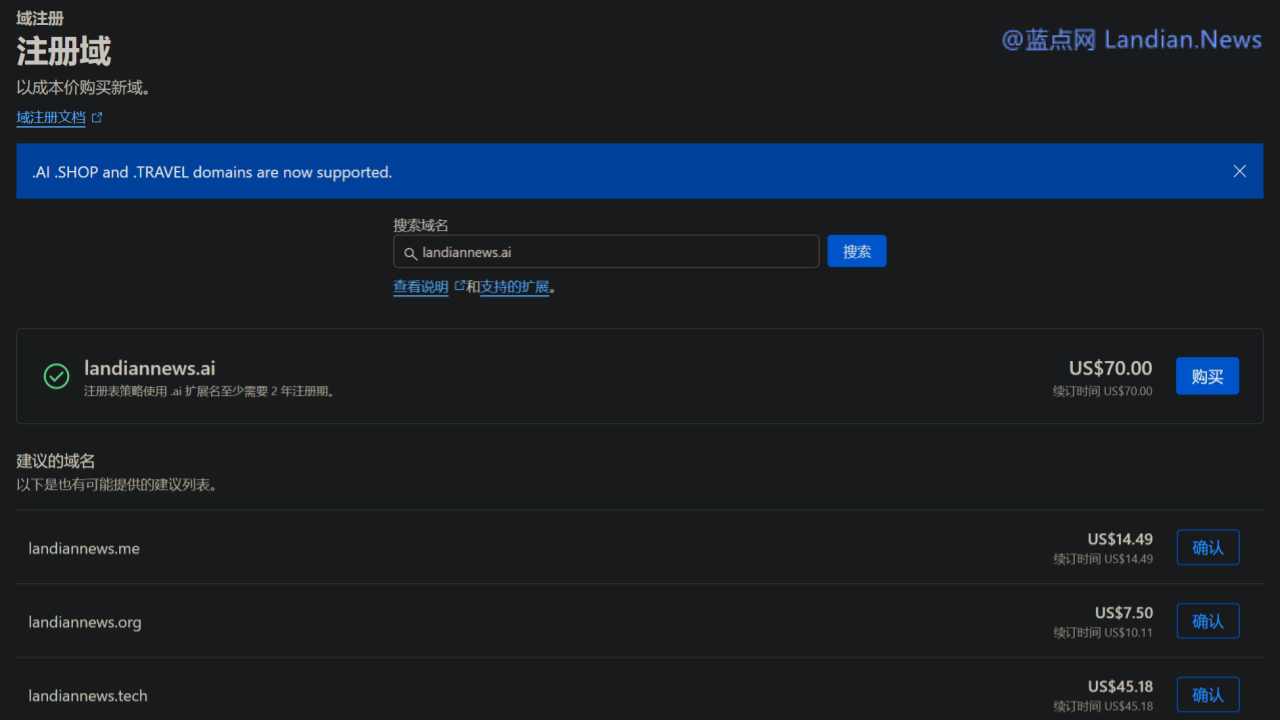This screenshot has height=720, width=1280.
Task: Click the US$70.00 price for landiannews.ai
Action: coord(1110,368)
